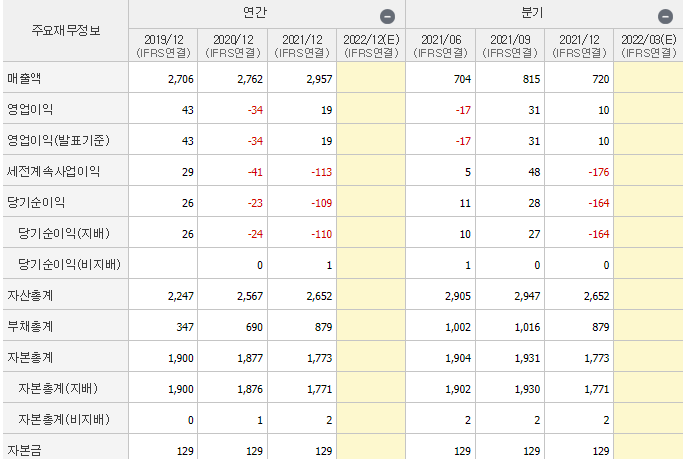Click 세전계속사업이익 value 48
This screenshot has width=687, height=459.
534,172
